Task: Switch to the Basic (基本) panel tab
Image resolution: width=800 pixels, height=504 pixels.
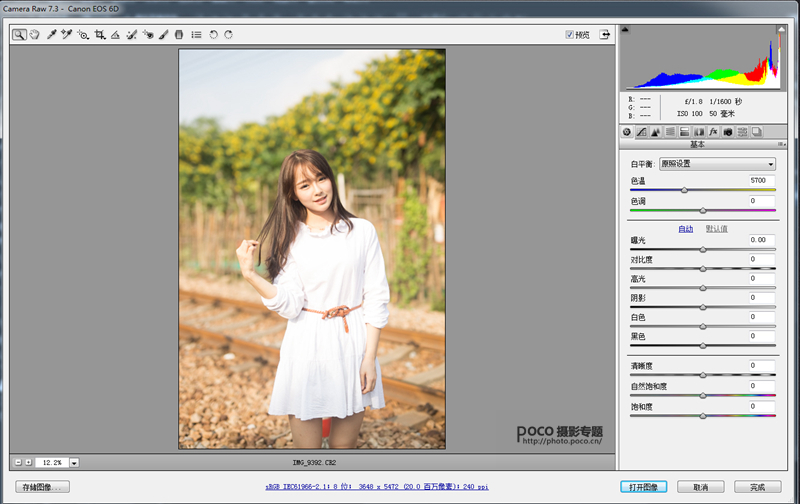Action: pos(627,132)
